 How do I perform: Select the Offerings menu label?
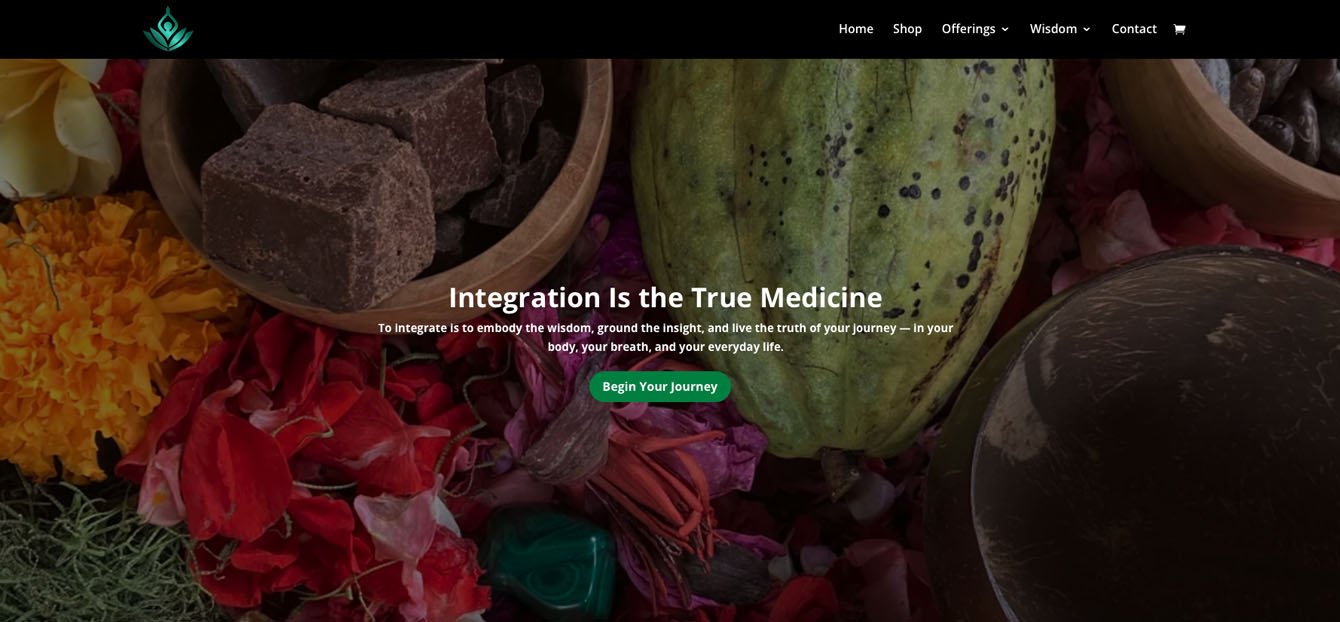coord(968,29)
